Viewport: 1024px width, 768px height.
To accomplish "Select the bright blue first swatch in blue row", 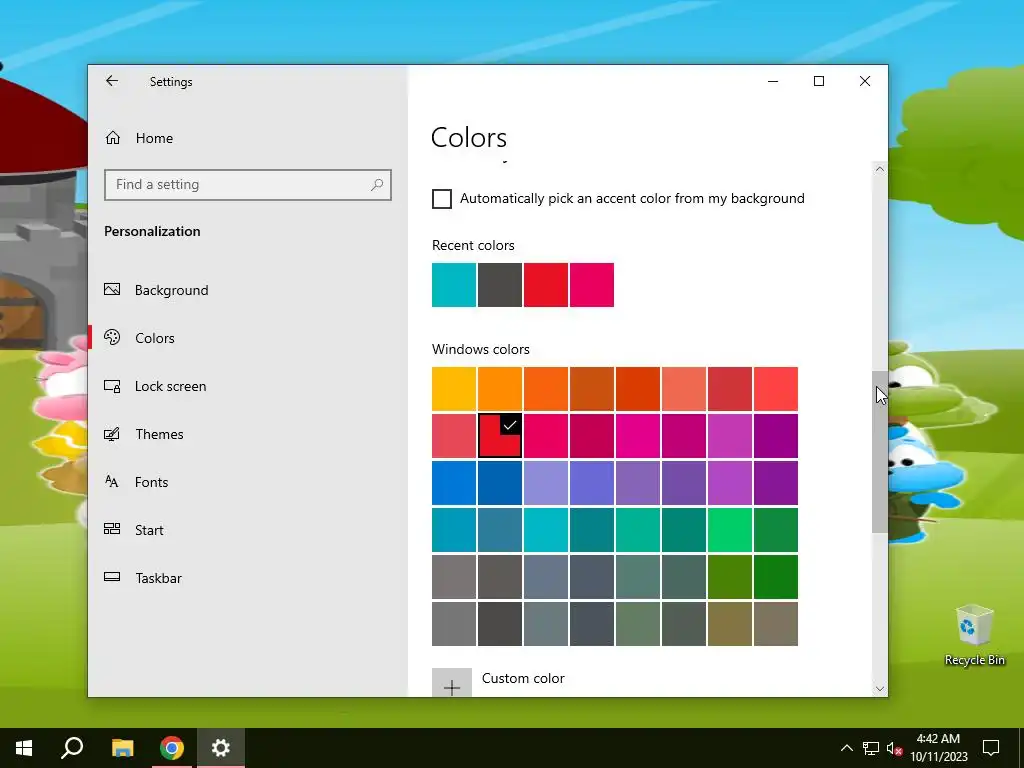I will coord(454,483).
